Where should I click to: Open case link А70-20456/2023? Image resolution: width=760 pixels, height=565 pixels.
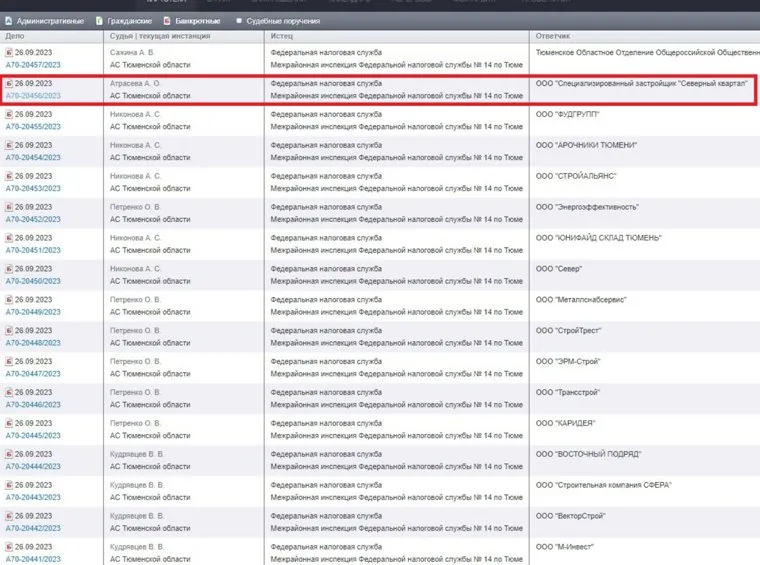(x=34, y=96)
